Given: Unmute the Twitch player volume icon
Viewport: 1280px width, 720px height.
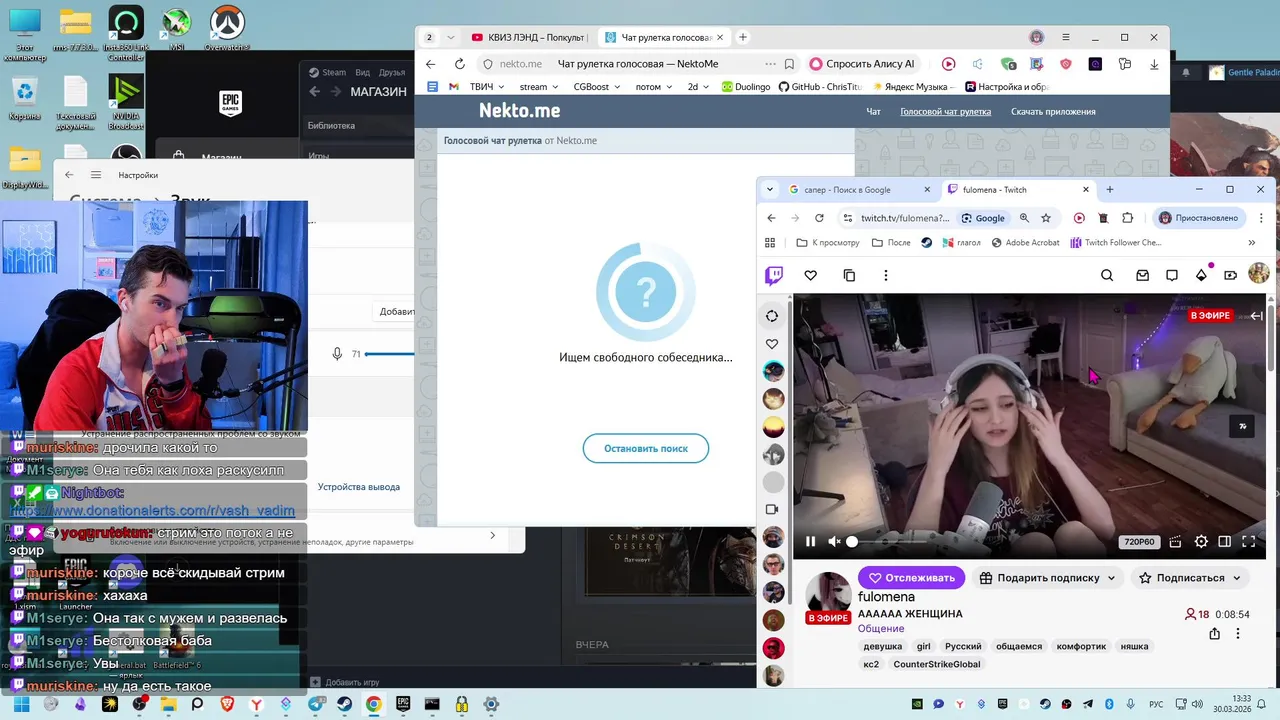Looking at the screenshot, I should 834,542.
